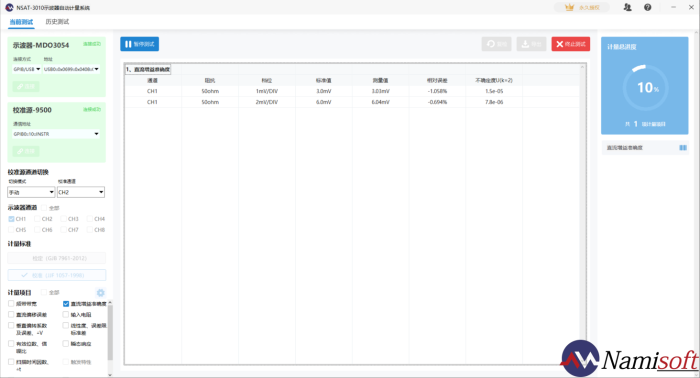Click measurement items list scrollbar
This screenshot has height=378, width=700.
(x=110, y=332)
